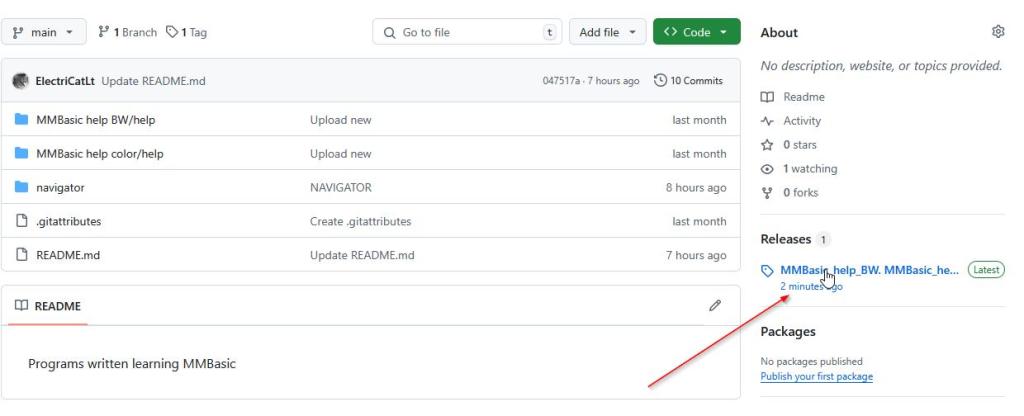Open the green Code dropdown
This screenshot has width=1024, height=416.
tap(696, 32)
